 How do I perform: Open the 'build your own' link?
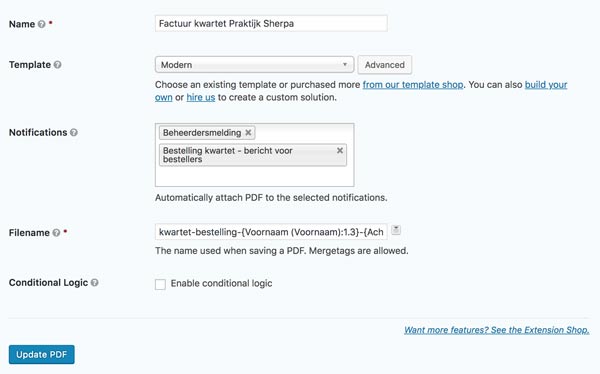(x=546, y=85)
